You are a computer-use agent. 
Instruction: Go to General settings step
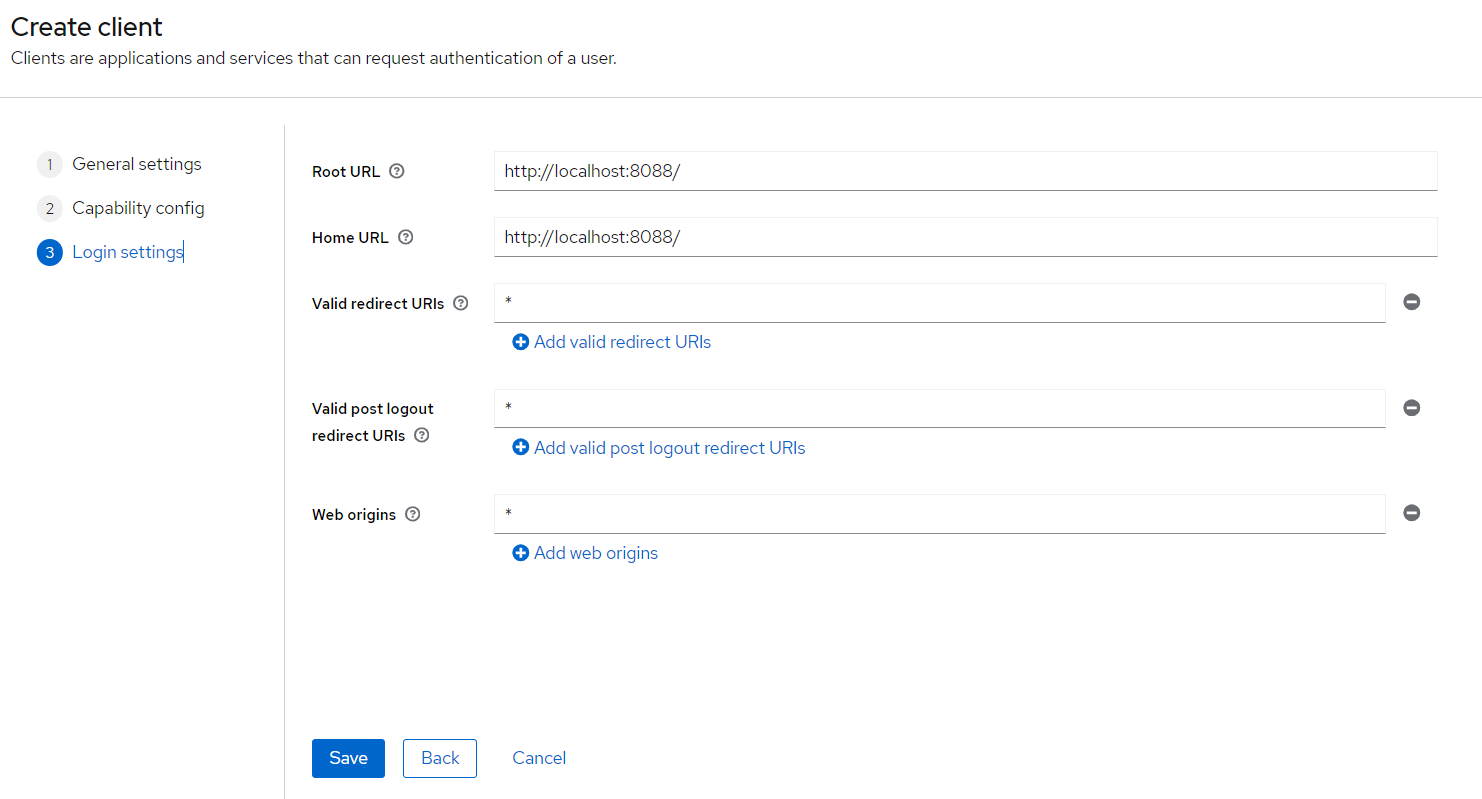click(136, 164)
